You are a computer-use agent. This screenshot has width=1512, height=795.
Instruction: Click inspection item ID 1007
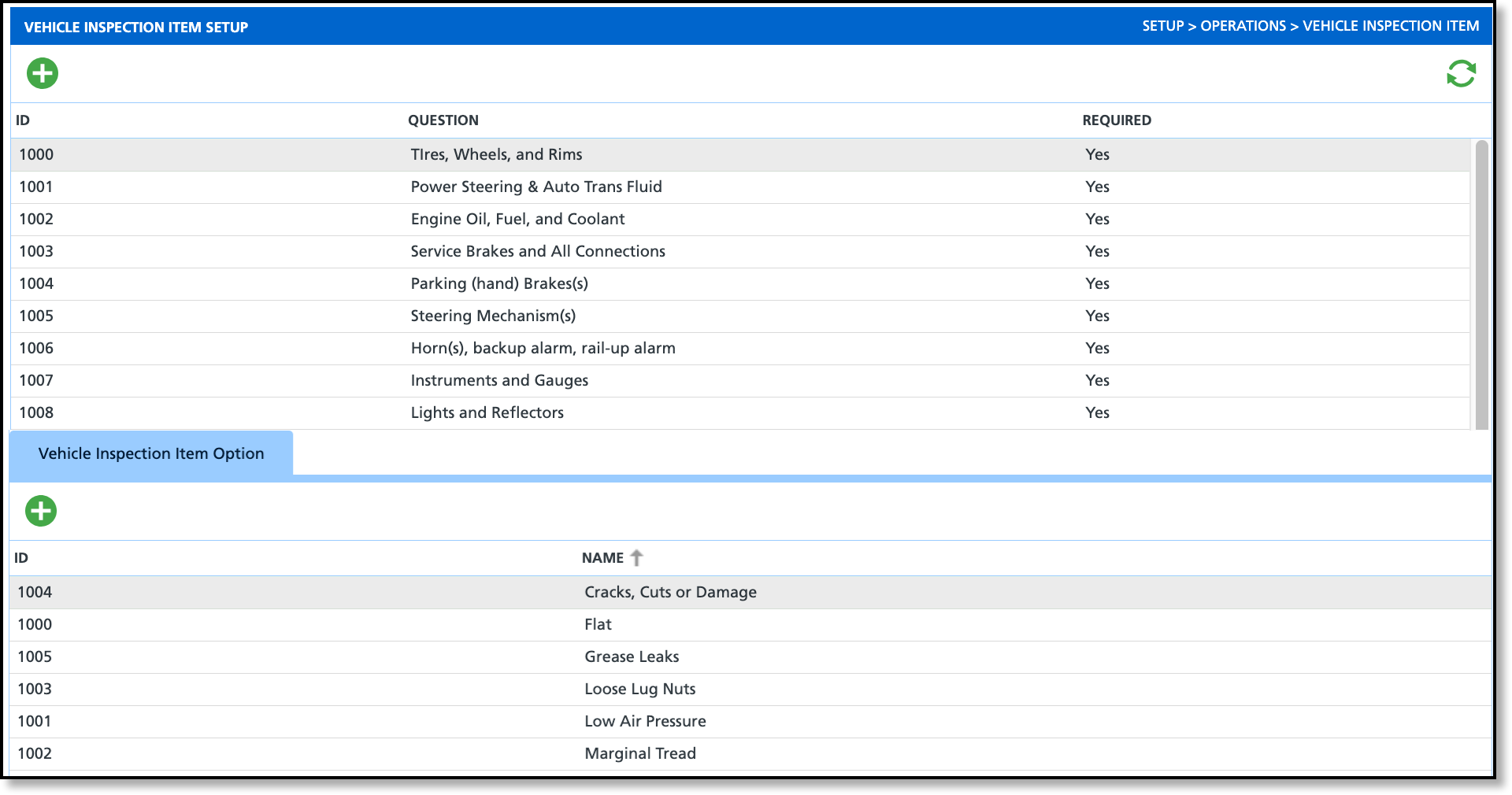[x=36, y=381]
